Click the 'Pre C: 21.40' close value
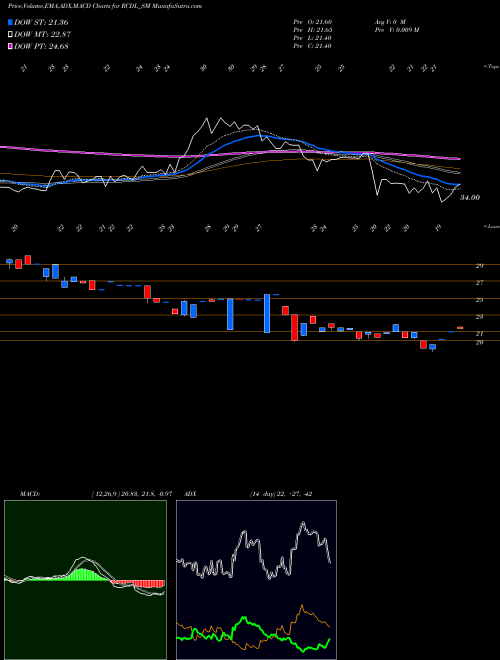 (x=313, y=46)
